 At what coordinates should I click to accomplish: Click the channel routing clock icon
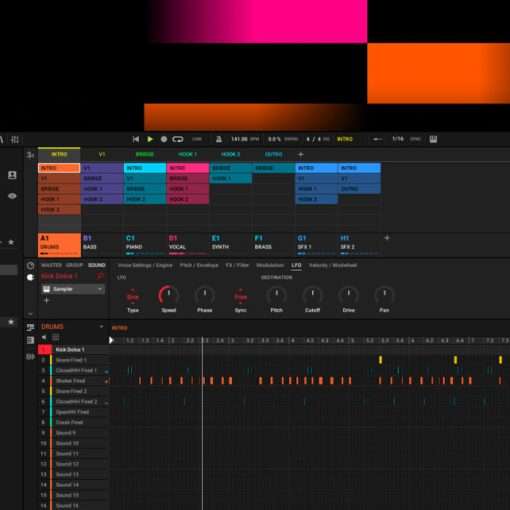point(30,266)
